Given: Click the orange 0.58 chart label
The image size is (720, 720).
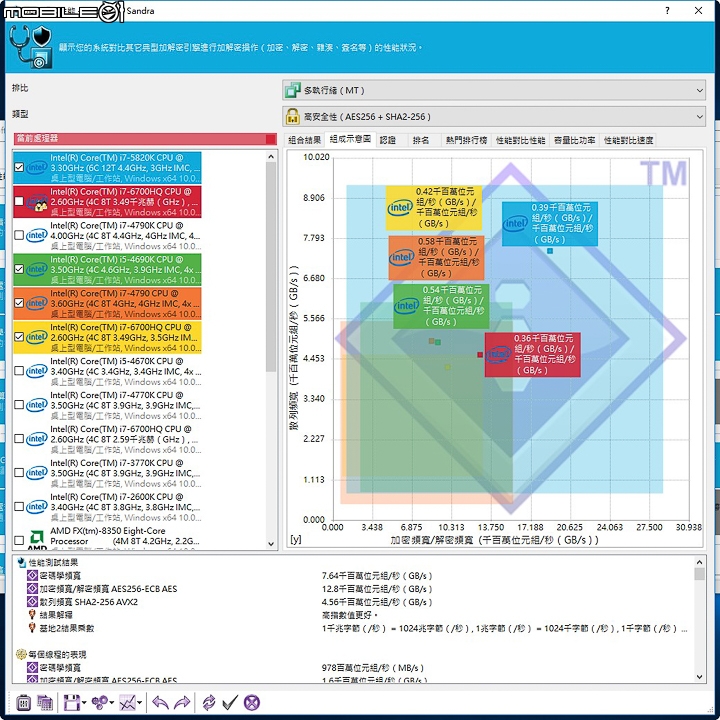Looking at the screenshot, I should click(x=436, y=258).
